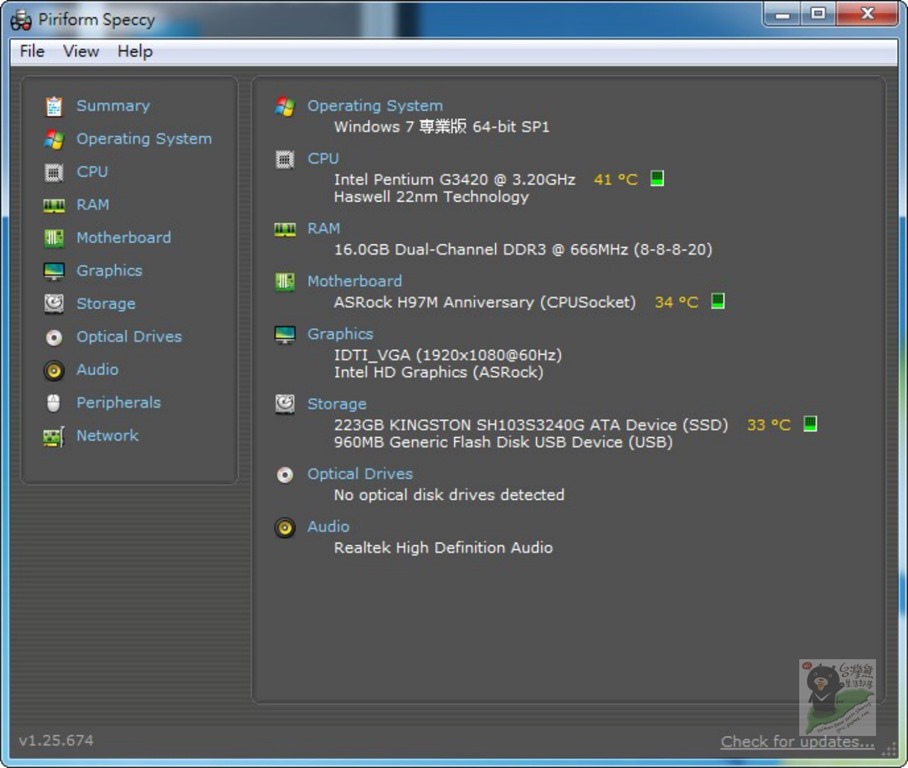Select Audio in the sidebar
Viewport: 908px width, 768px height.
pos(97,370)
